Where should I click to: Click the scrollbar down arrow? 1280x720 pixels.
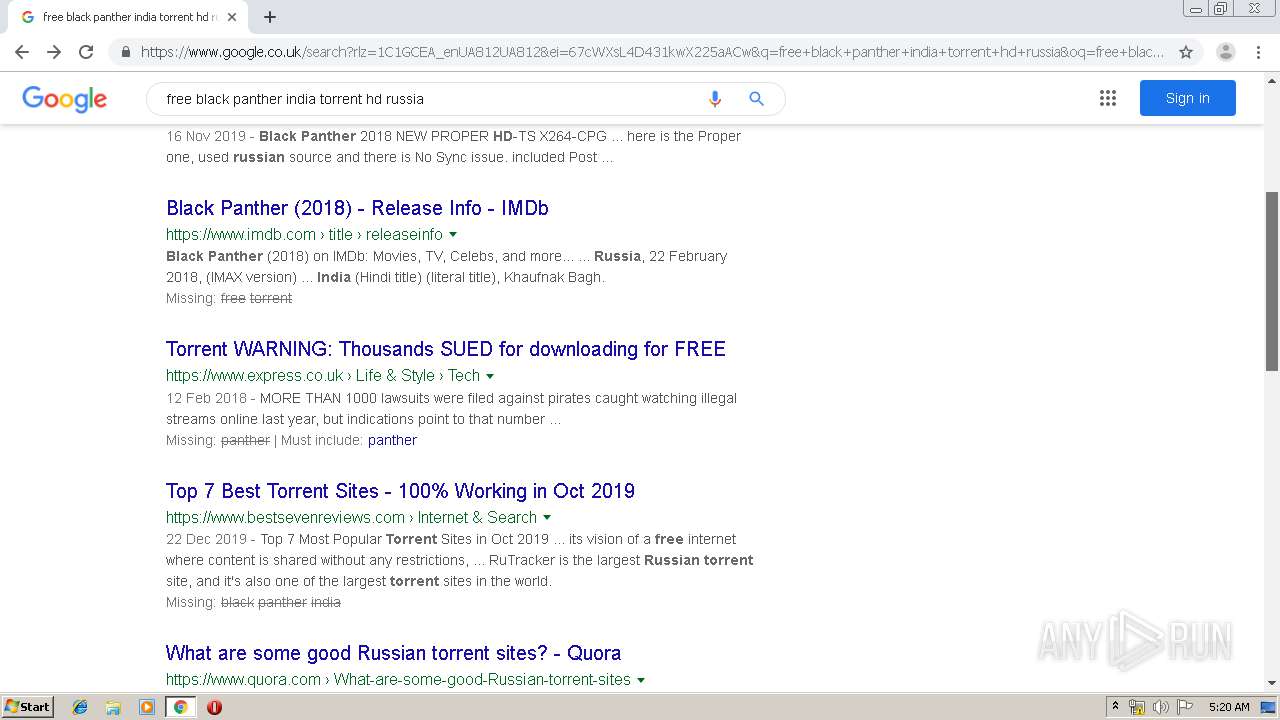[1272, 683]
